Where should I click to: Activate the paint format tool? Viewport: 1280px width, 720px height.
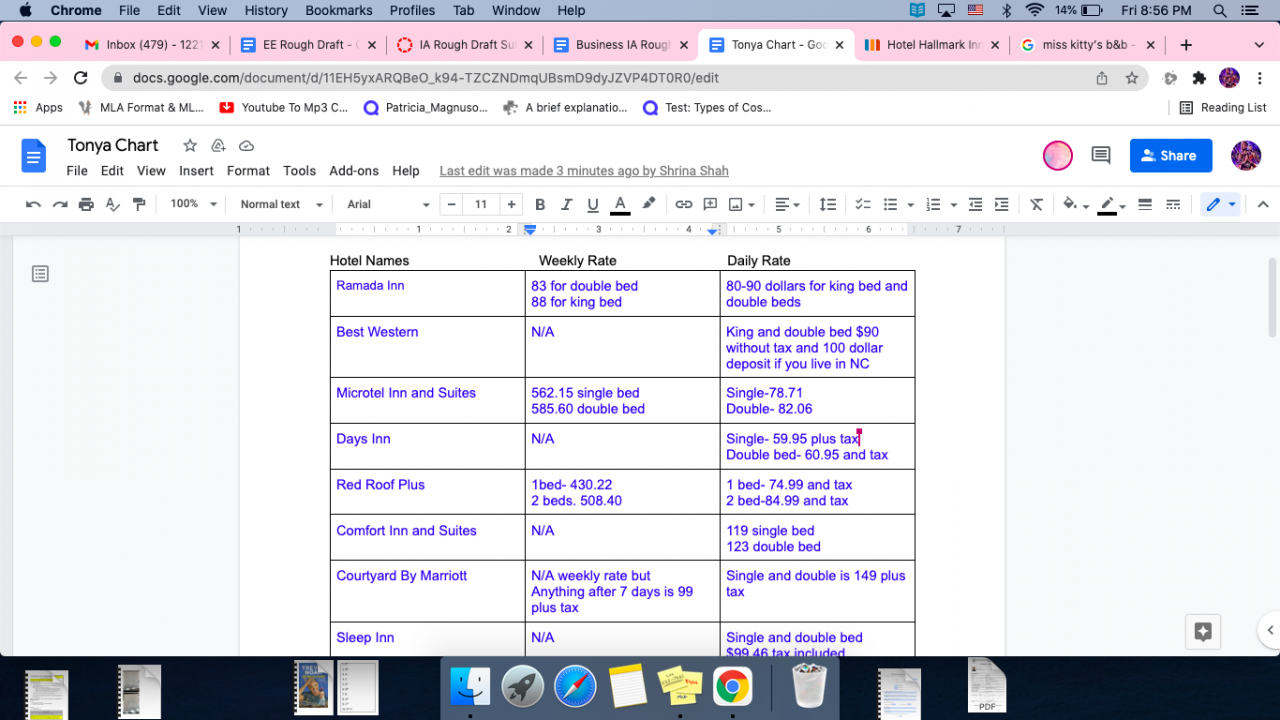(x=139, y=204)
